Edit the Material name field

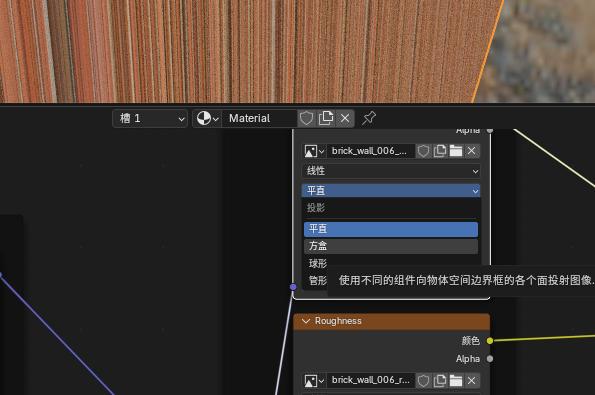259,118
